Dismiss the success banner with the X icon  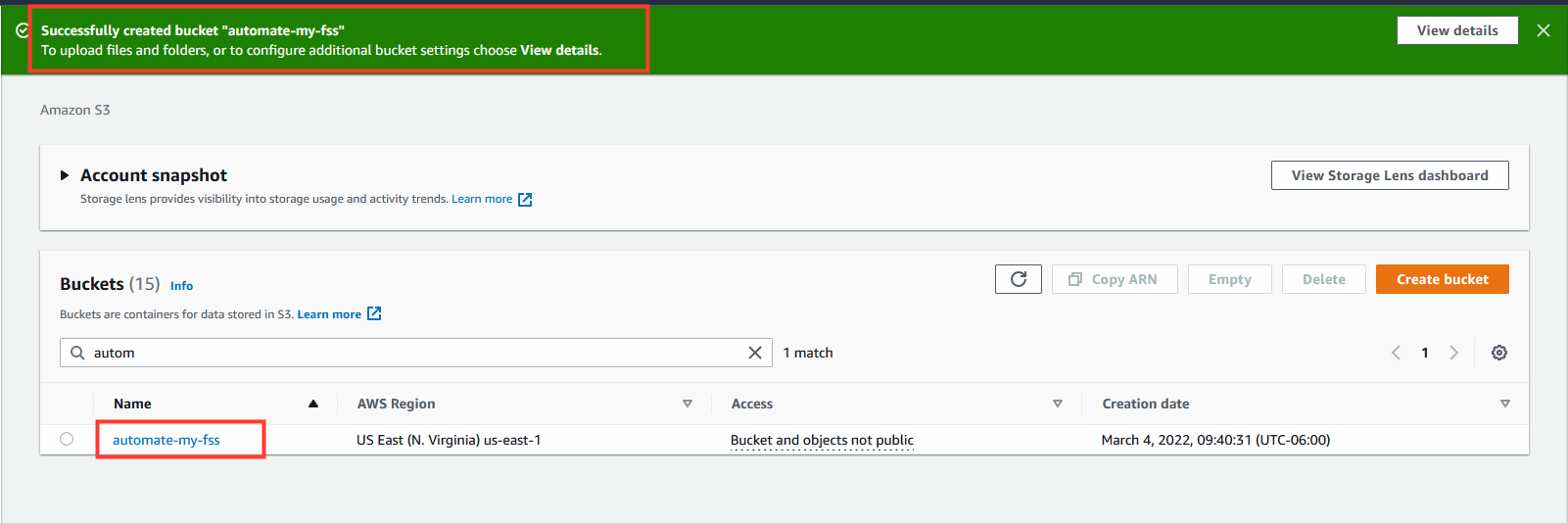point(1544,30)
